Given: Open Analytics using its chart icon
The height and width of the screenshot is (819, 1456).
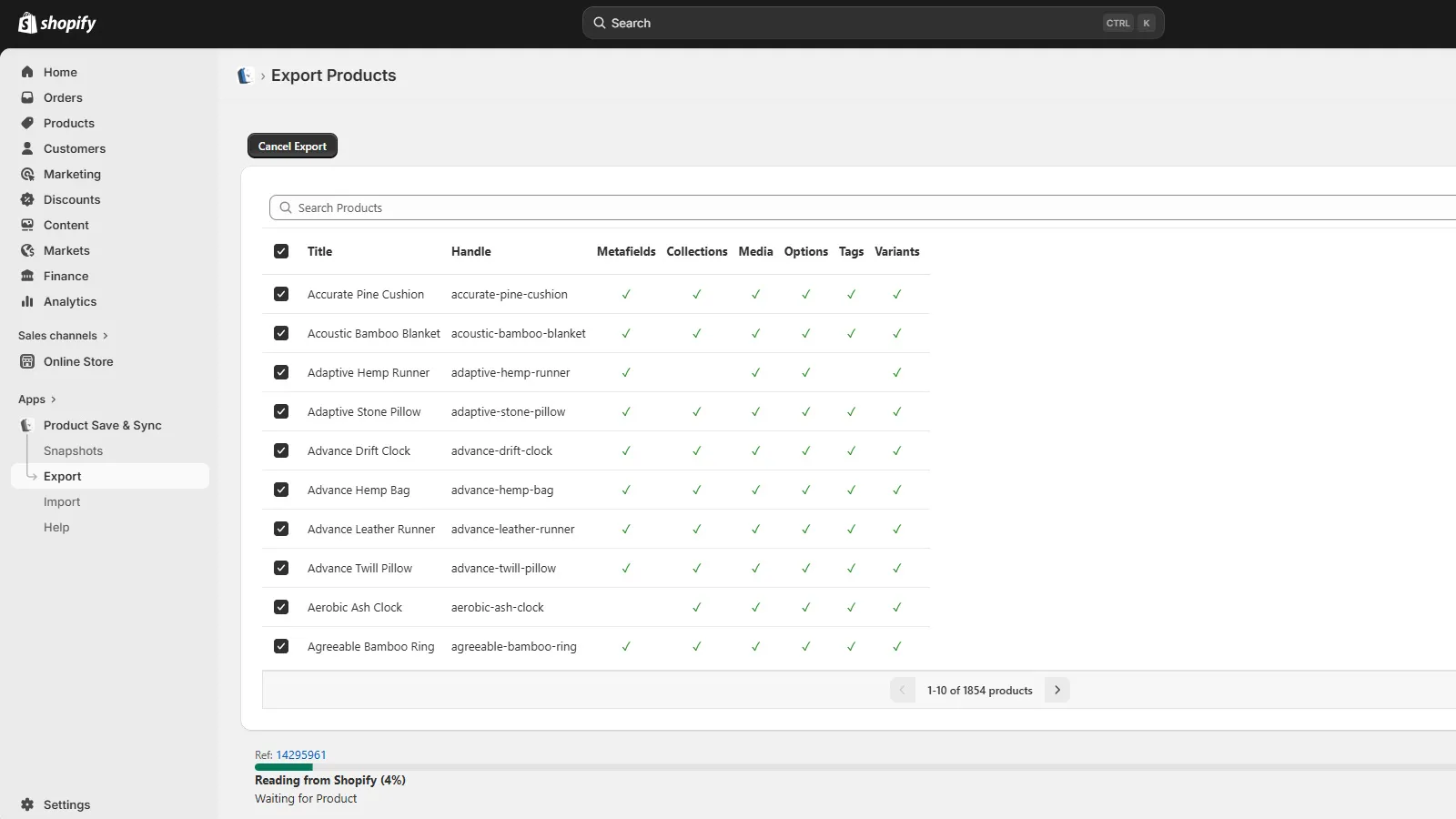Looking at the screenshot, I should [28, 301].
